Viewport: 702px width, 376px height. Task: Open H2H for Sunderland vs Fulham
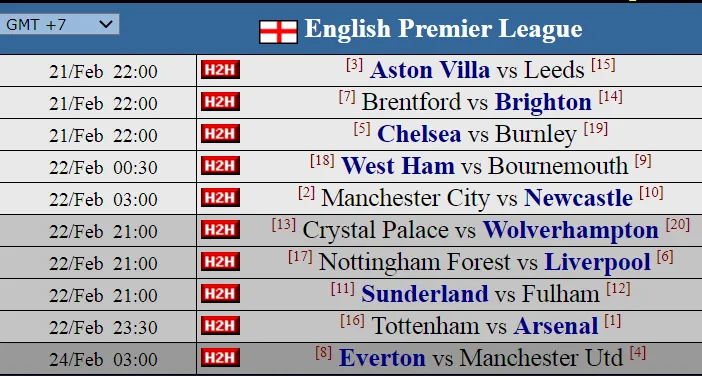pyautogui.click(x=220, y=294)
